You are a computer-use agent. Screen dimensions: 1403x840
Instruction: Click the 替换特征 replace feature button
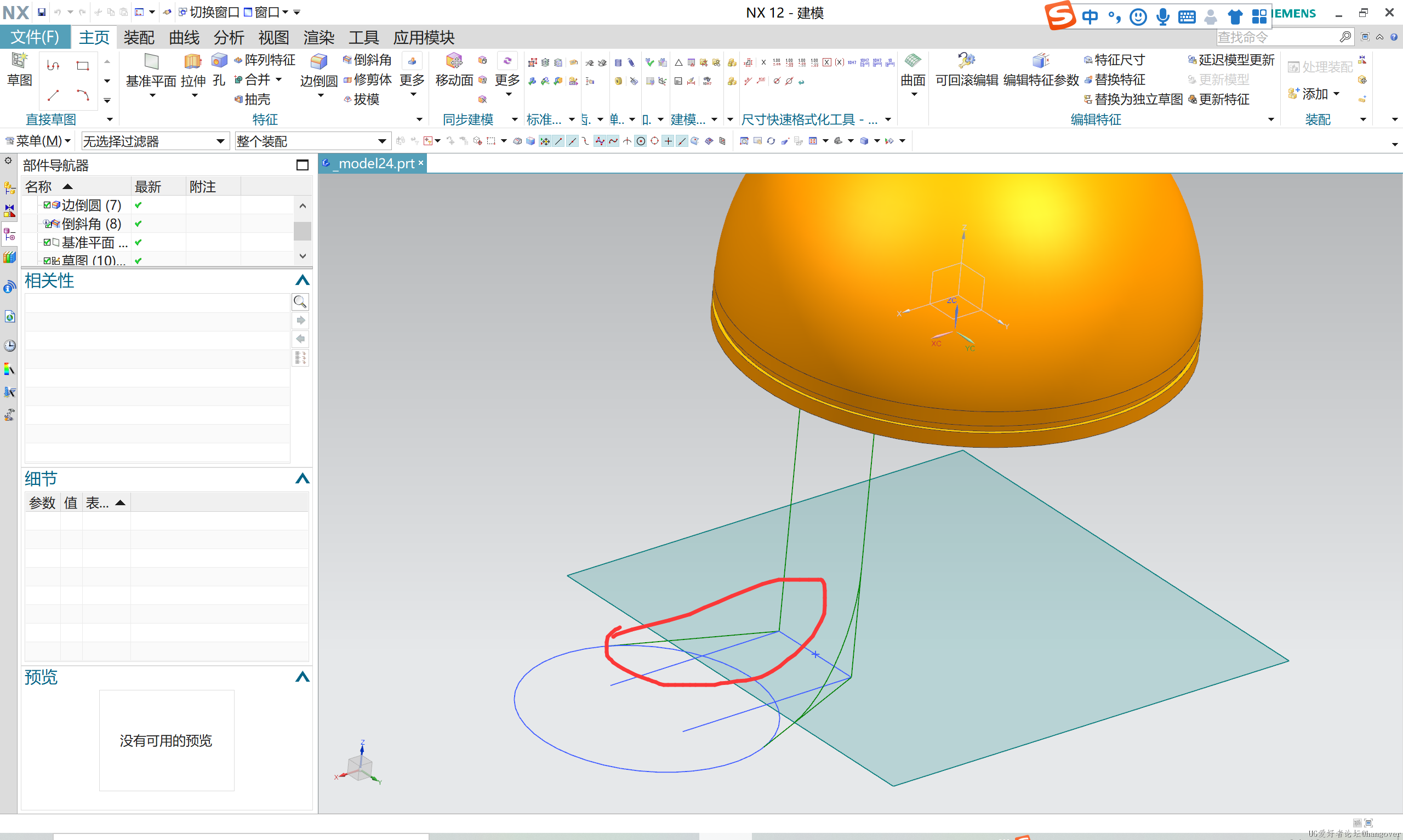[x=1114, y=80]
